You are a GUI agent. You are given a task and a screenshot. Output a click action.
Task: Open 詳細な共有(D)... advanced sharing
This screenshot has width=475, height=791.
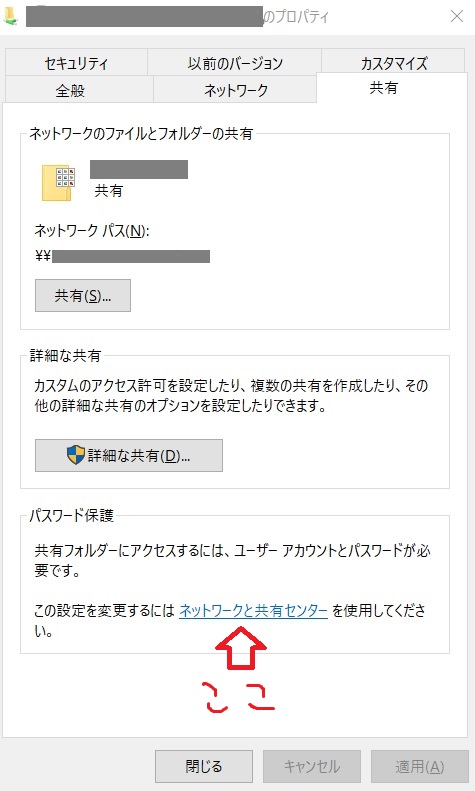pos(129,455)
